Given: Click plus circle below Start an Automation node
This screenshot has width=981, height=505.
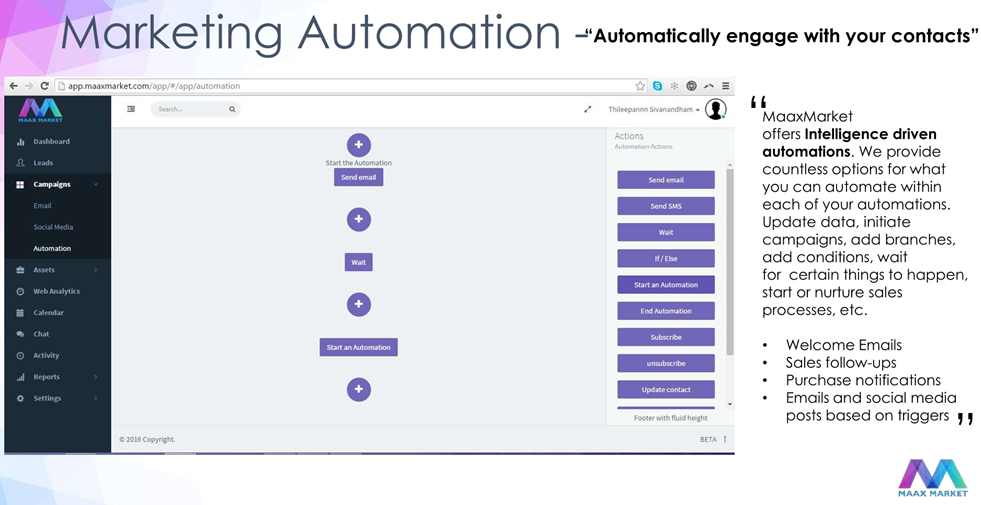Looking at the screenshot, I should pos(358,389).
